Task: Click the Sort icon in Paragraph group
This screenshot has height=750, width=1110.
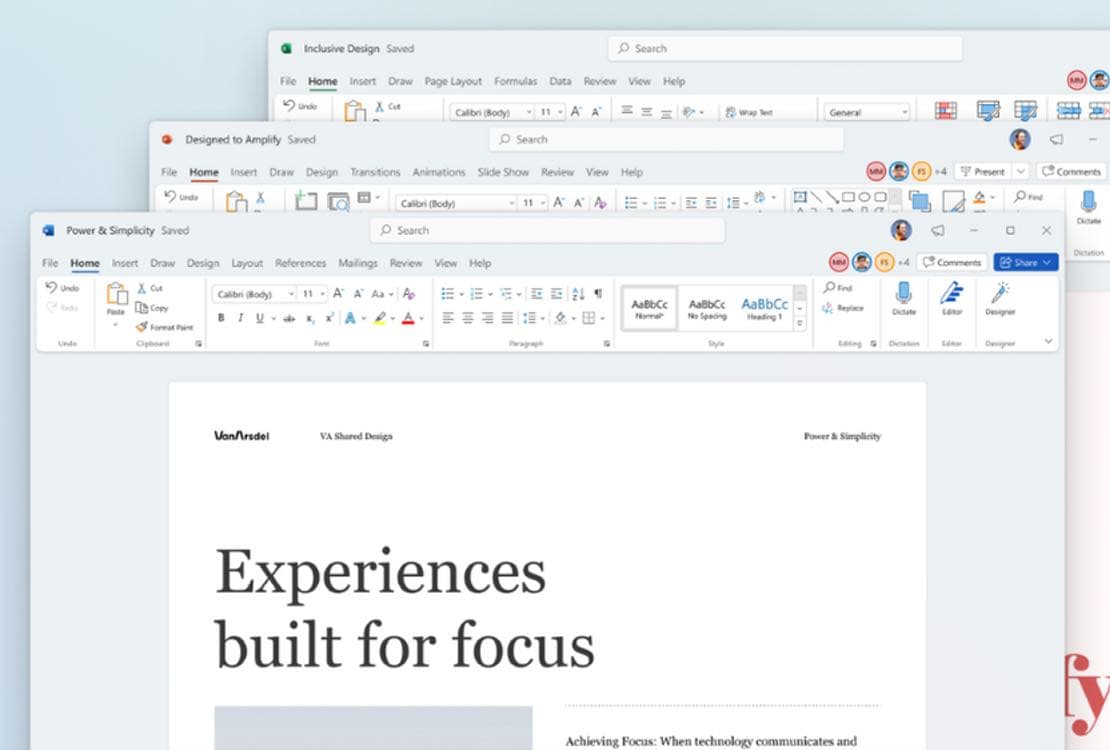Action: 577,293
